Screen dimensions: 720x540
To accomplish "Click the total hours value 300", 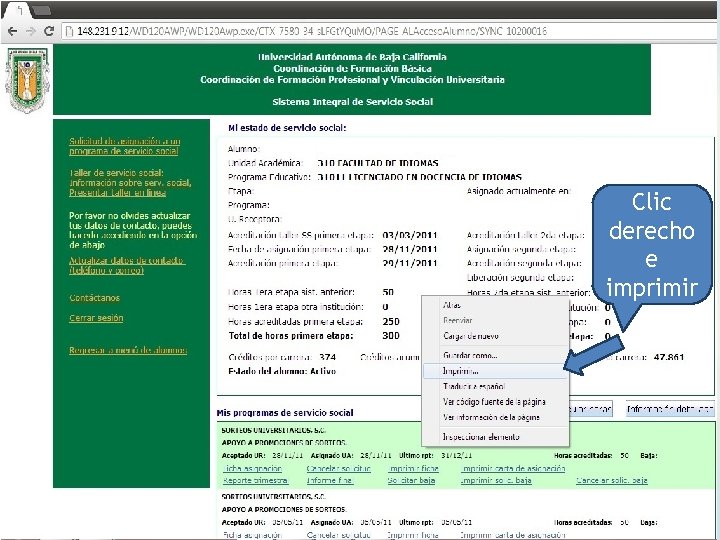I will point(391,336).
